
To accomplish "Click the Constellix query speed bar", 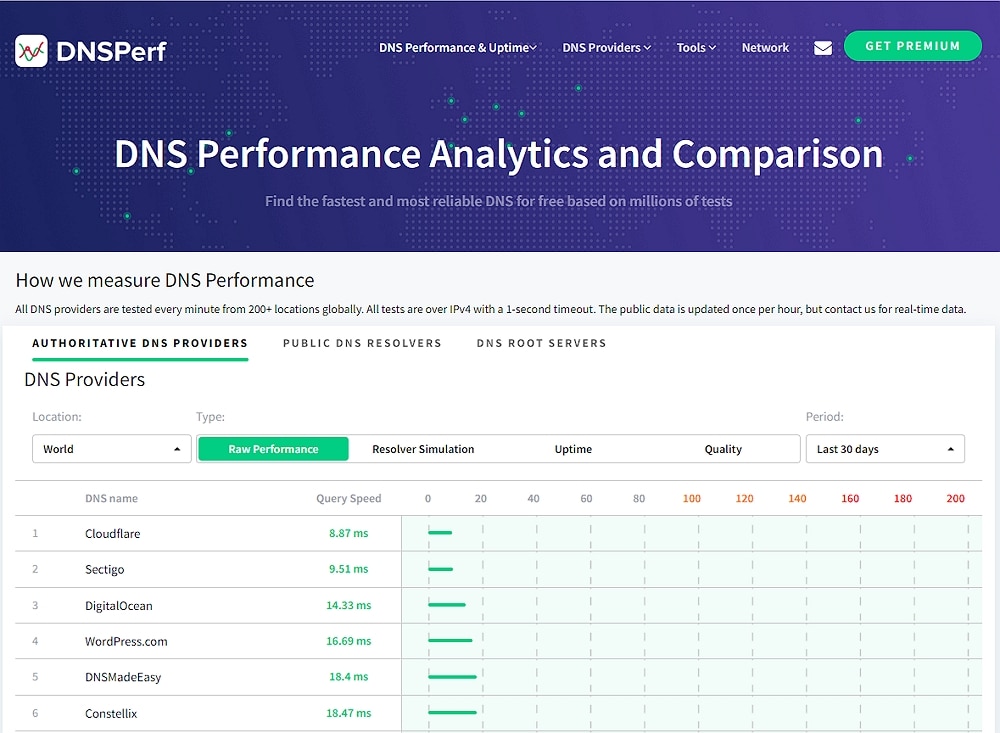I will (452, 713).
